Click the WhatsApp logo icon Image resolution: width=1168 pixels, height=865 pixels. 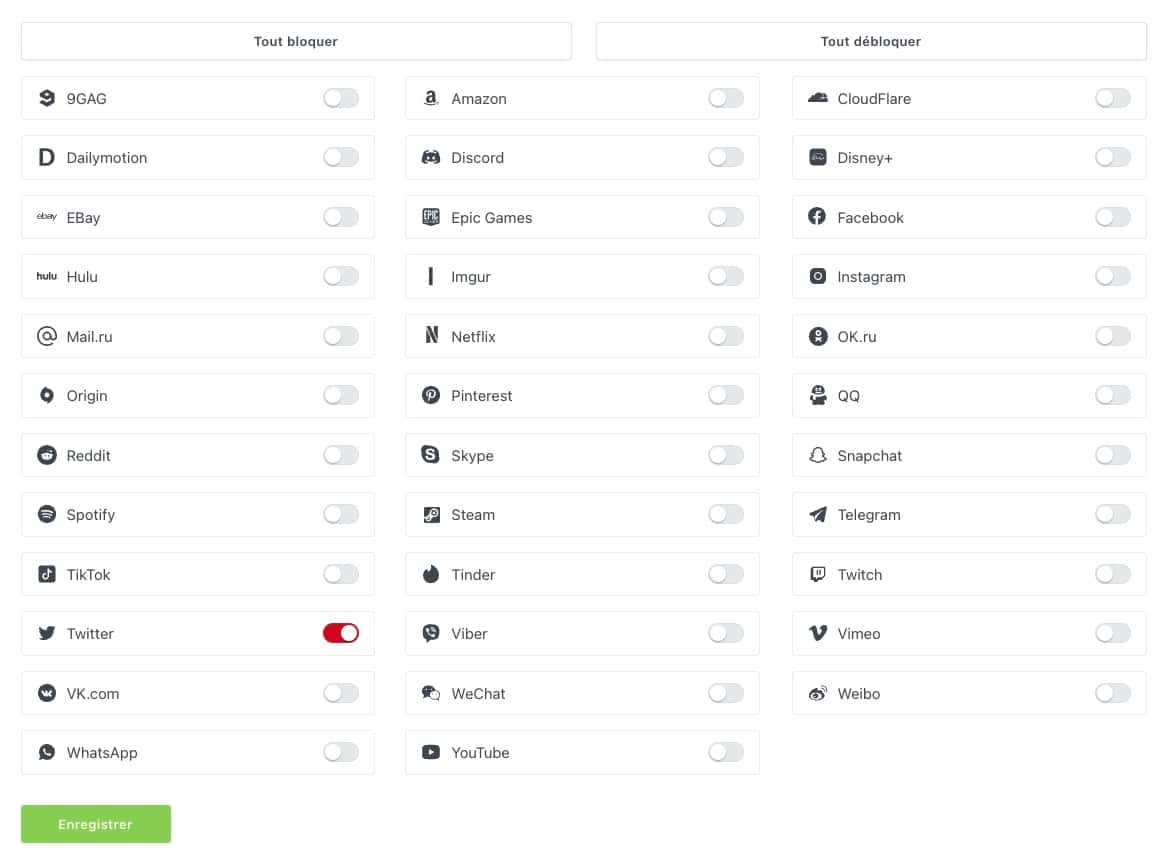pyautogui.click(x=46, y=752)
